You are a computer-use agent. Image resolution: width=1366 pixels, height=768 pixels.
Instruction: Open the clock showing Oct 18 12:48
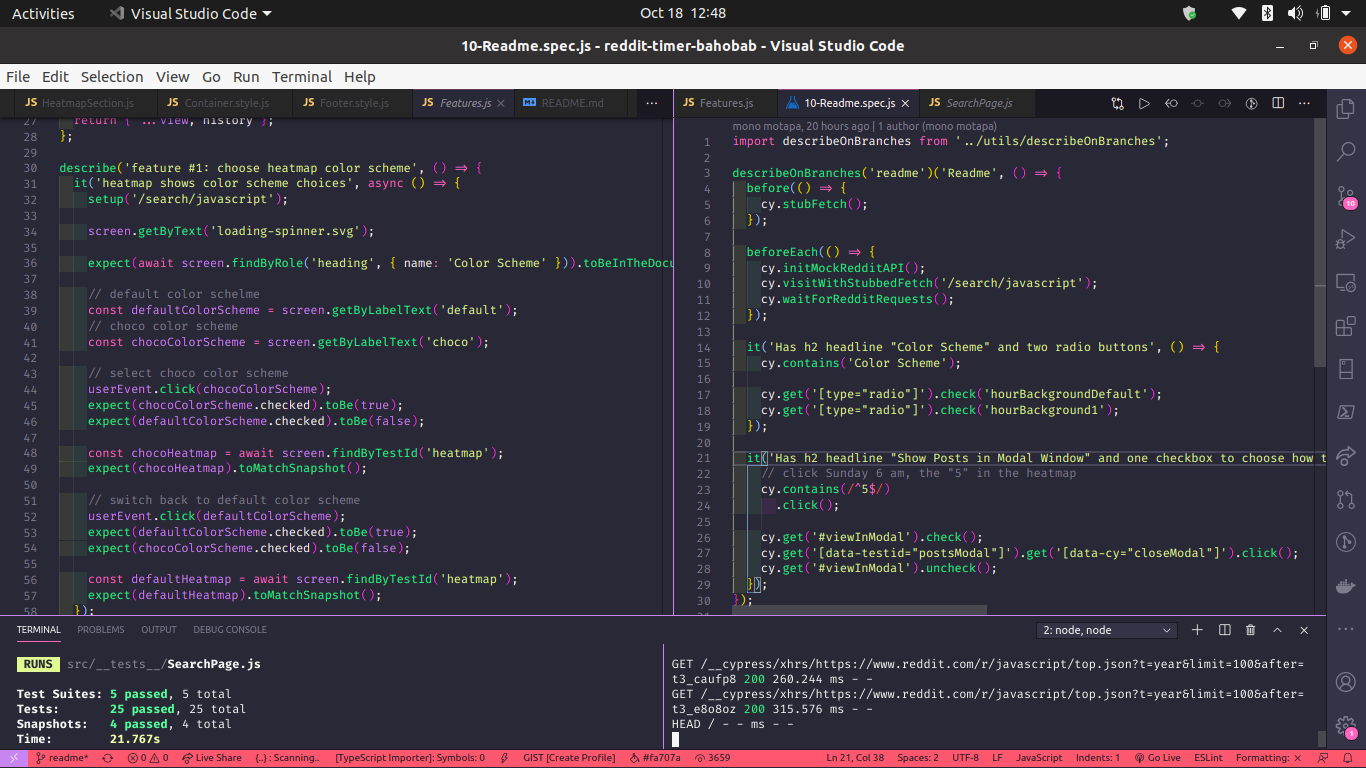coord(683,13)
